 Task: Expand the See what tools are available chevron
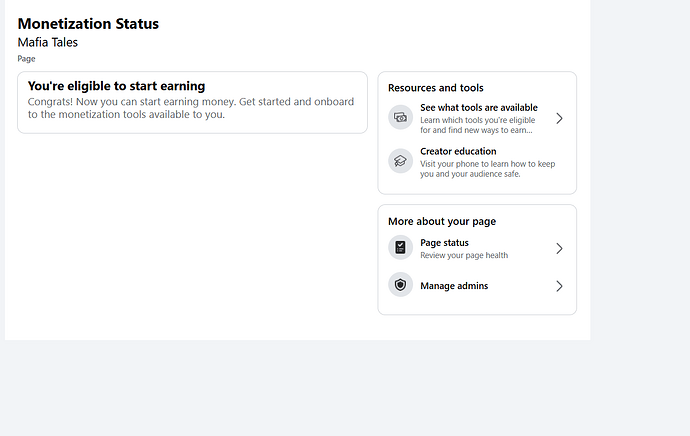pyautogui.click(x=559, y=118)
